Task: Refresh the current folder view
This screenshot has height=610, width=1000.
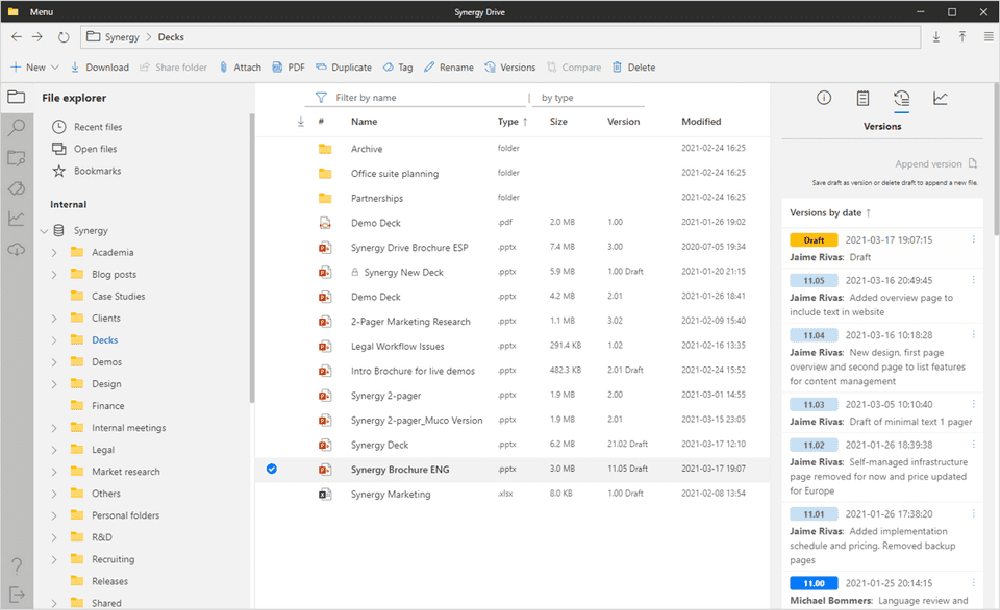Action: click(63, 37)
